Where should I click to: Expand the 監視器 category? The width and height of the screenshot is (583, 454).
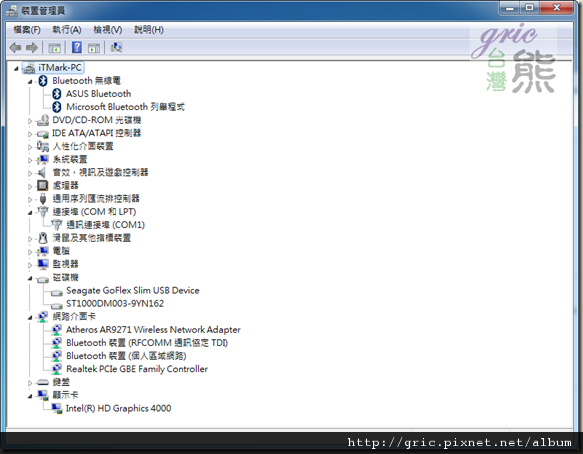30,265
